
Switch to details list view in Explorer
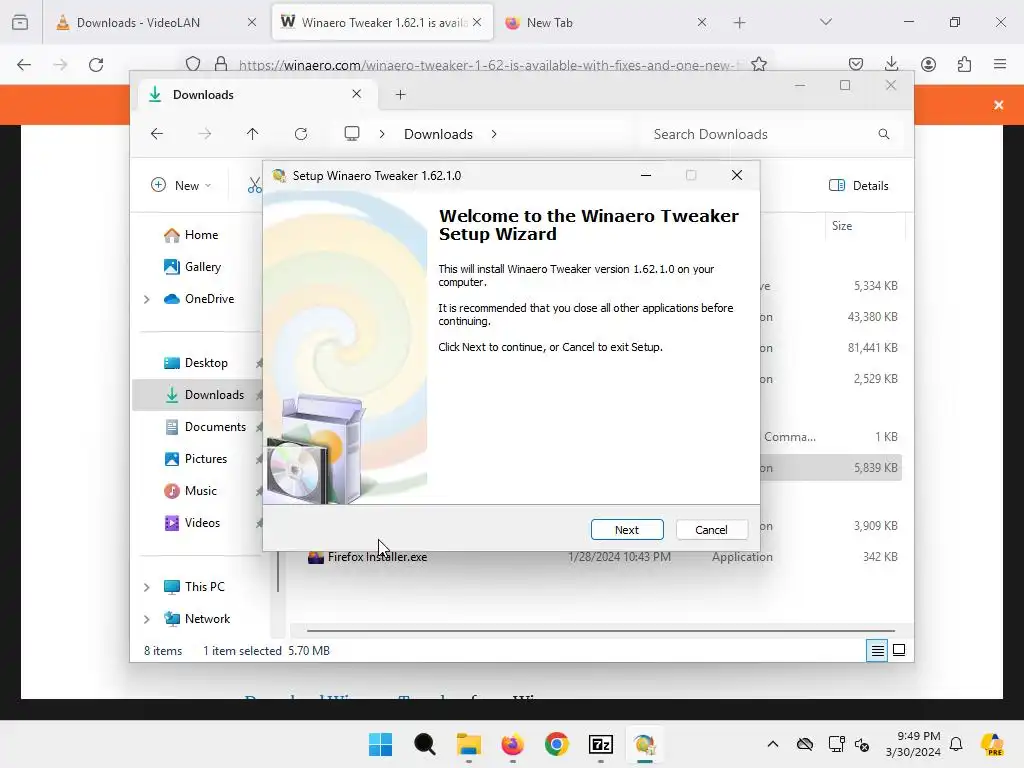click(877, 650)
